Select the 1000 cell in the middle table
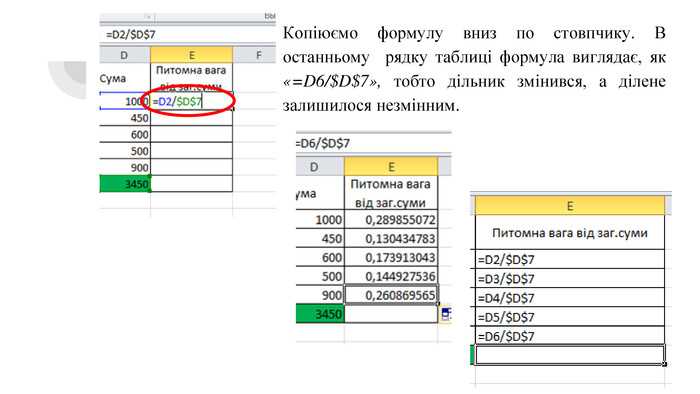This screenshot has width=700, height=394. [320, 220]
